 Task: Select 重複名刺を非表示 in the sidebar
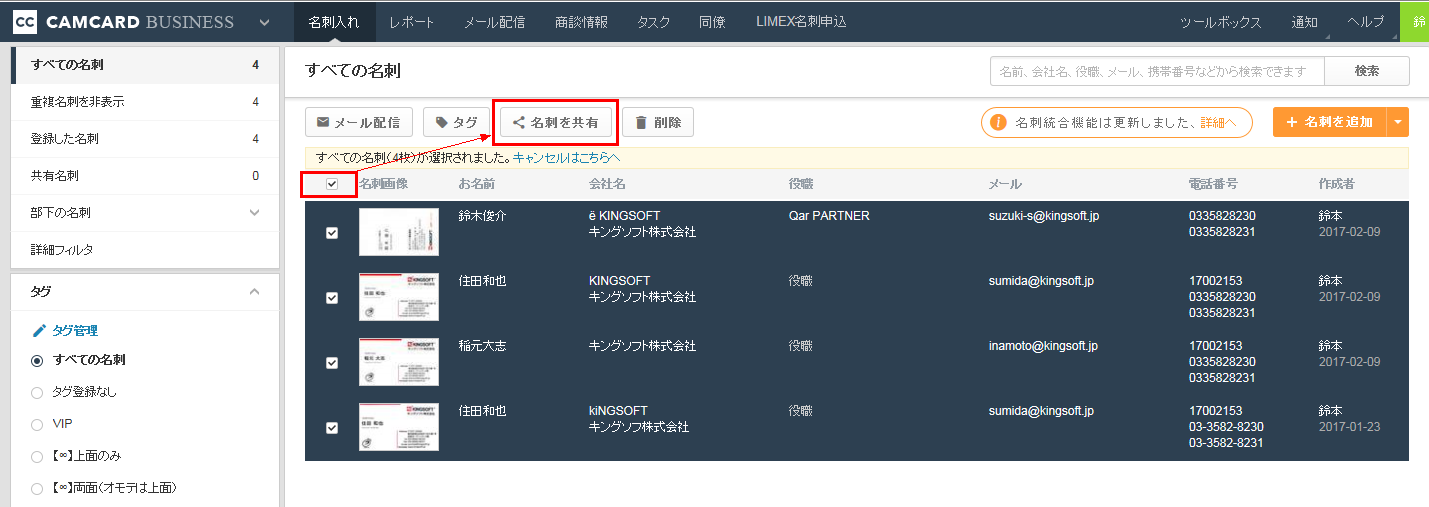[x=145, y=102]
